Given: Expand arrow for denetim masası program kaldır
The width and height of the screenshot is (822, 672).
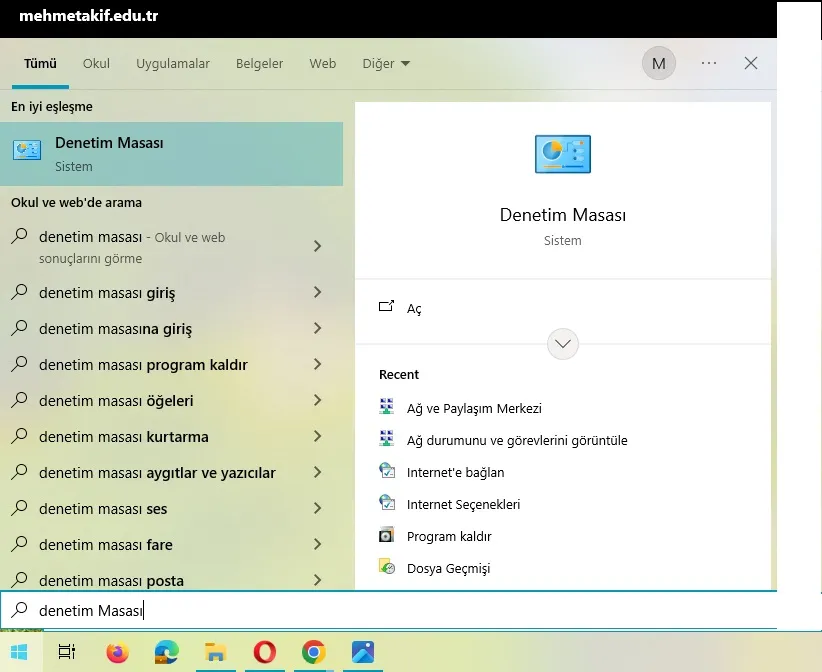Looking at the screenshot, I should [x=317, y=364].
